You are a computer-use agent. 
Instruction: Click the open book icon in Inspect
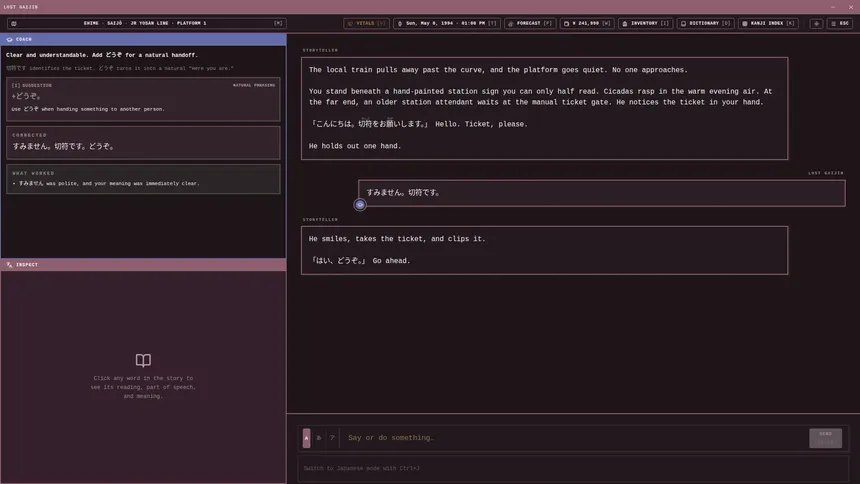(143, 360)
